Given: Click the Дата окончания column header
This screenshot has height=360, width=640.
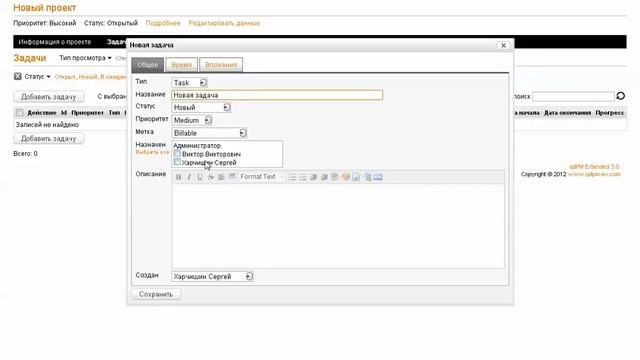Looking at the screenshot, I should 567,112.
